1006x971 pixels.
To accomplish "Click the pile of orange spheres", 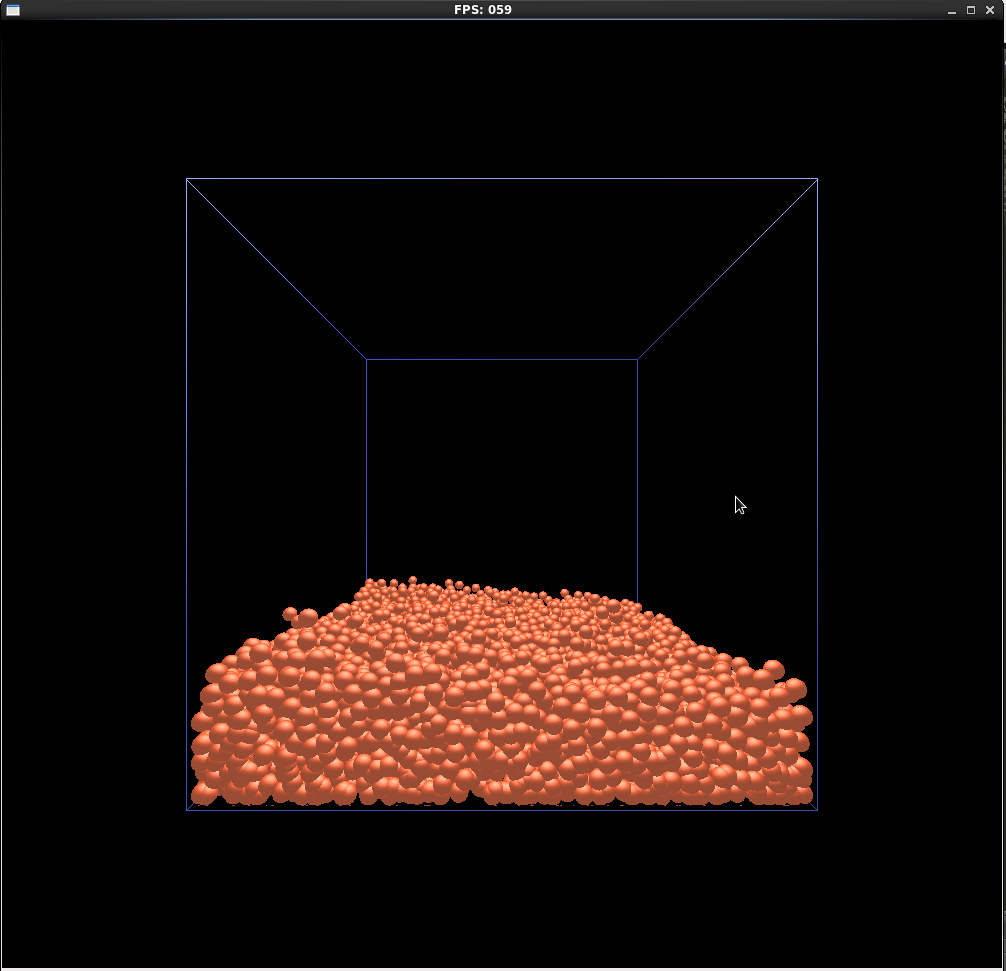I will (502, 693).
